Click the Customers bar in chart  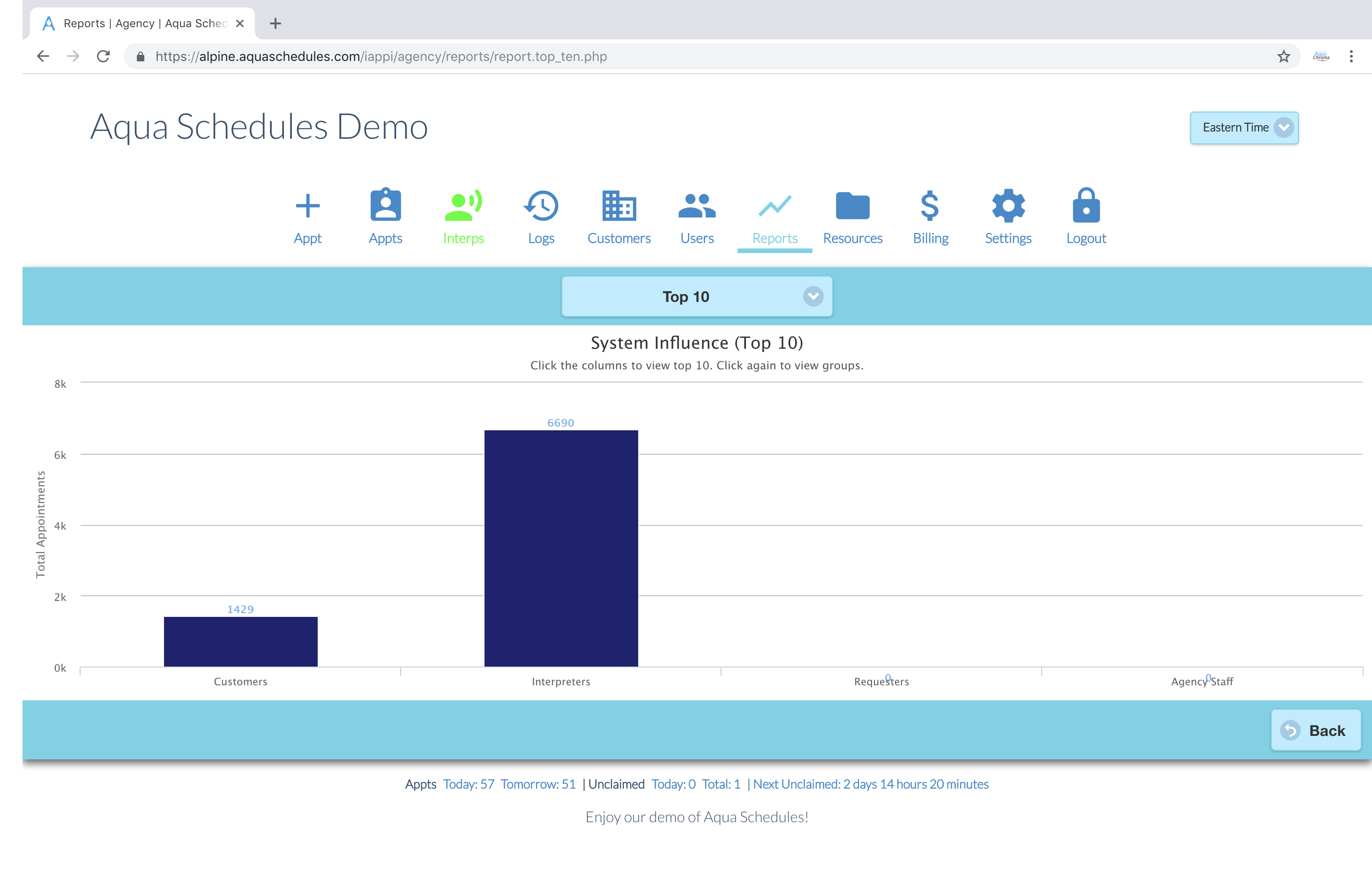240,641
